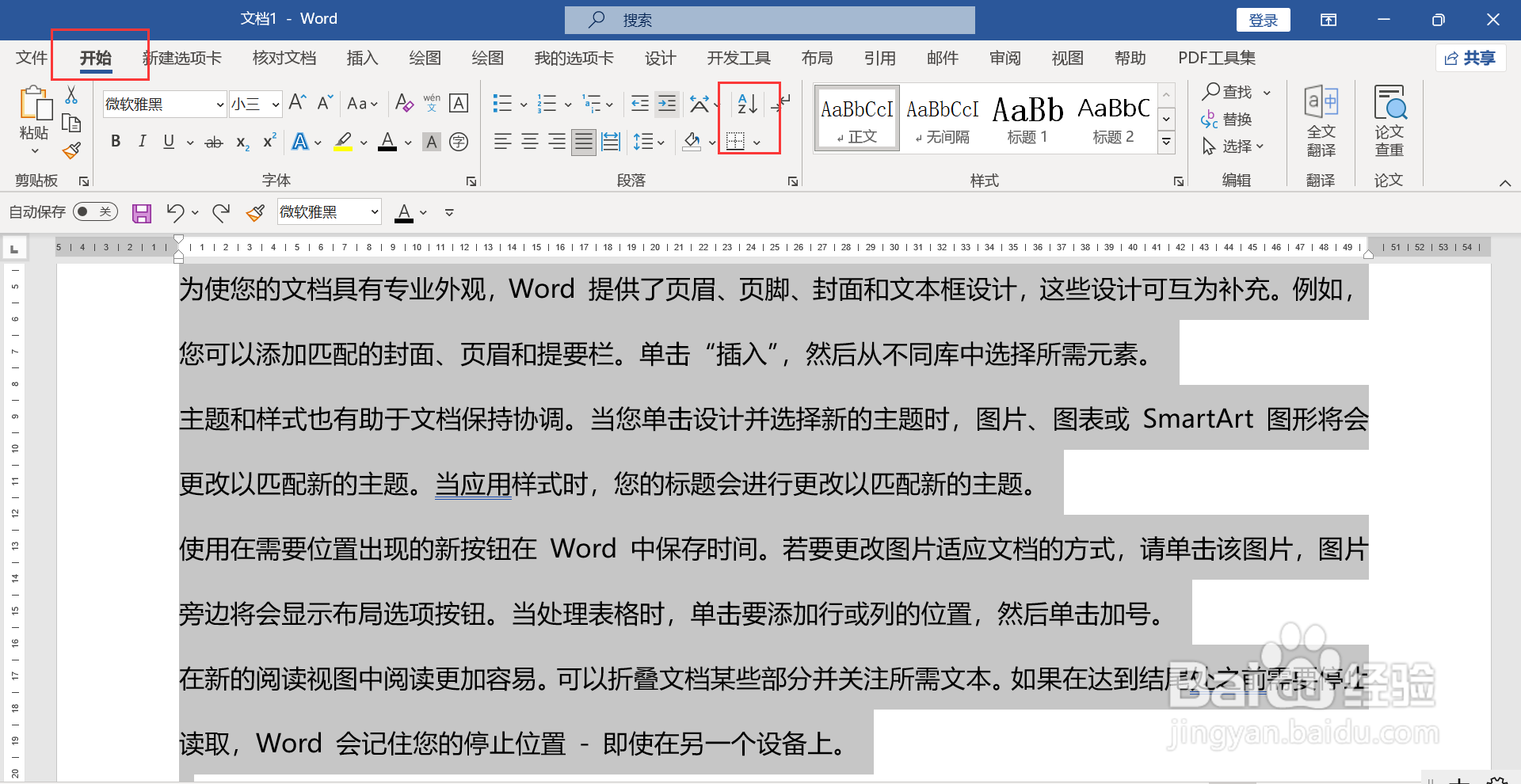Open full-text translation (全文翻译)
The image size is (1521, 784).
click(x=1321, y=121)
